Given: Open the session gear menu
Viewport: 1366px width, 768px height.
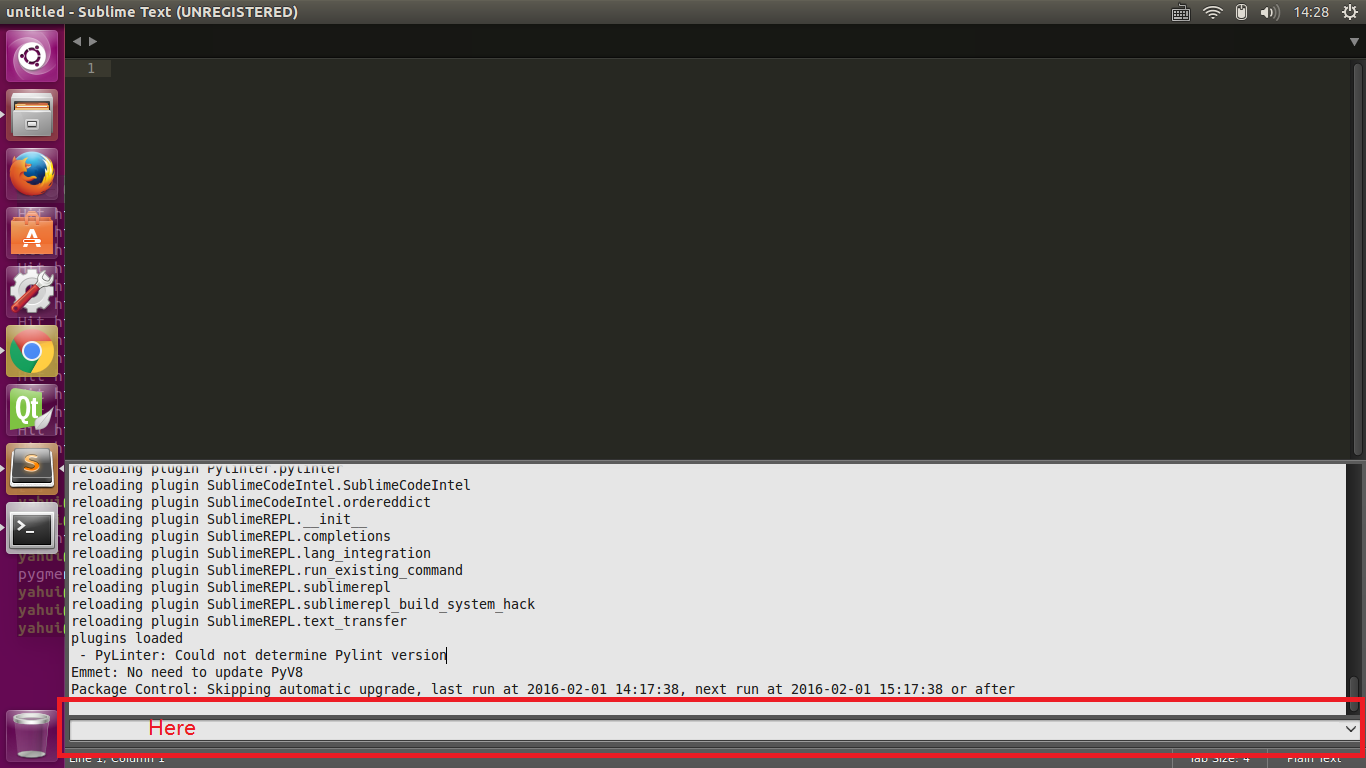Looking at the screenshot, I should [1349, 12].
